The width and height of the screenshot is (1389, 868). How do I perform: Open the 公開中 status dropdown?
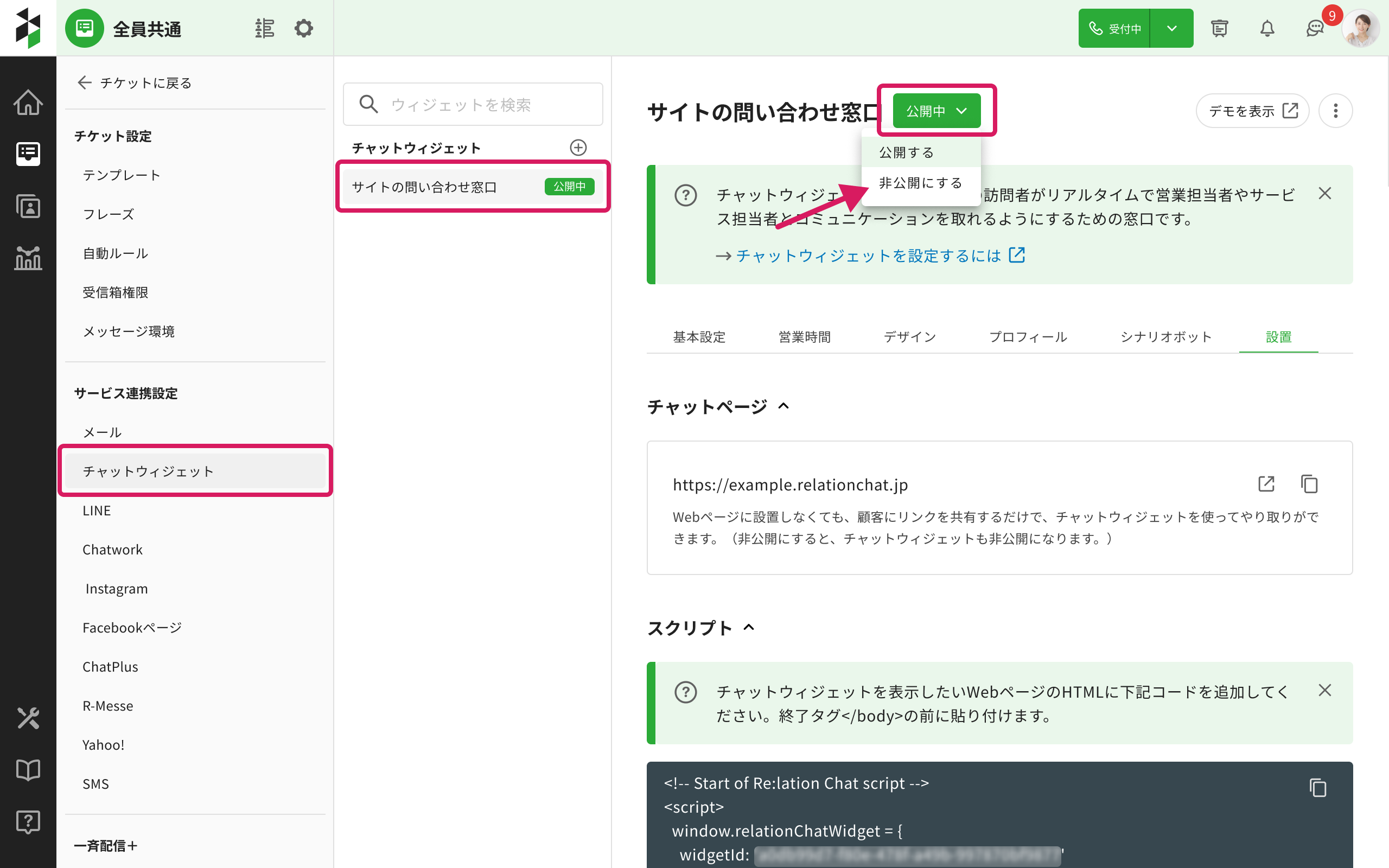[x=936, y=111]
